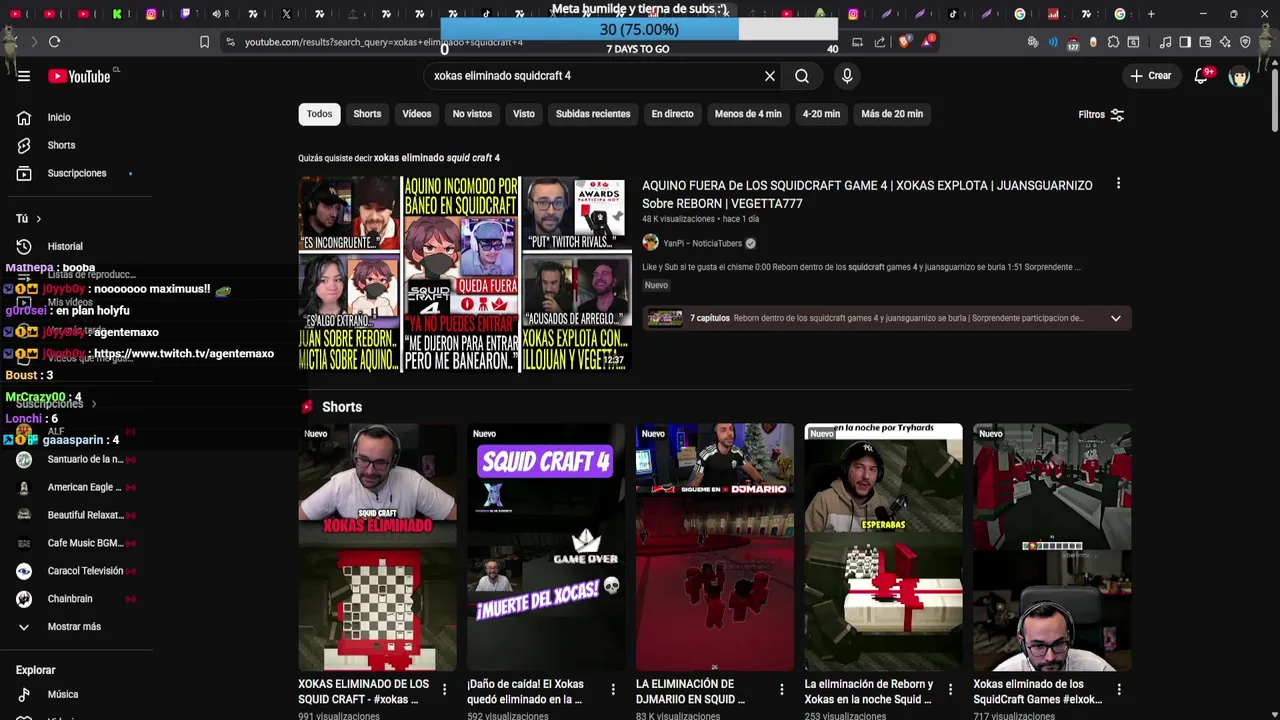The height and width of the screenshot is (720, 1280).
Task: Open YanPi NoticiaTubers channel avatar
Action: (650, 243)
